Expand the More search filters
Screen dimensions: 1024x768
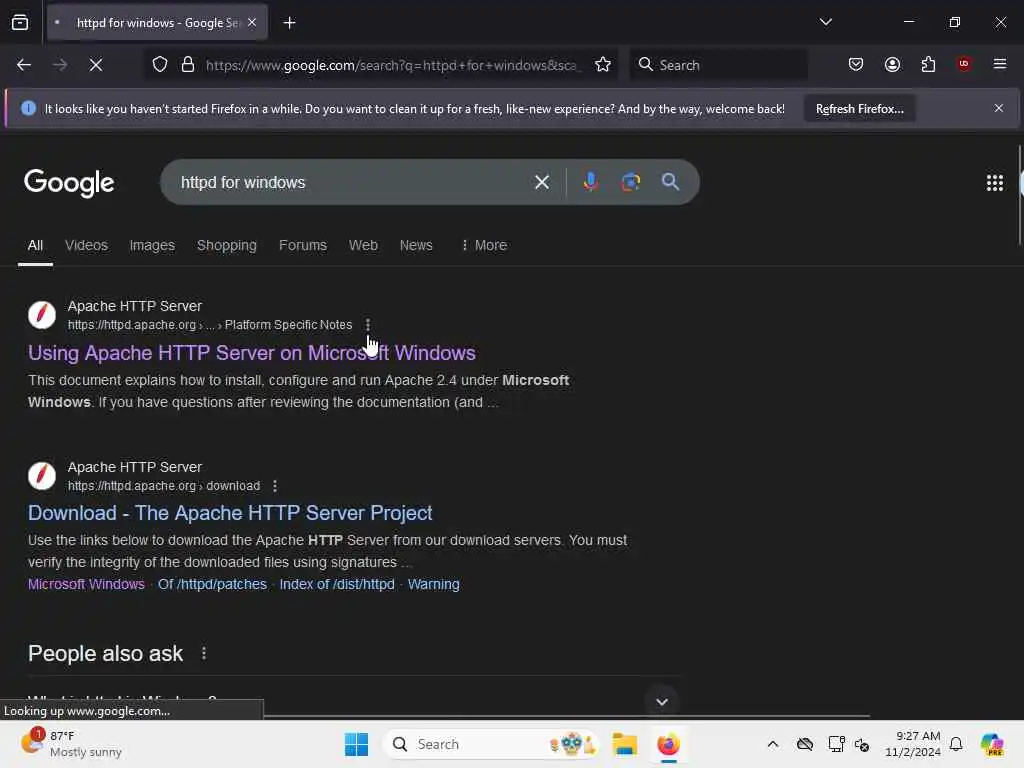click(484, 246)
